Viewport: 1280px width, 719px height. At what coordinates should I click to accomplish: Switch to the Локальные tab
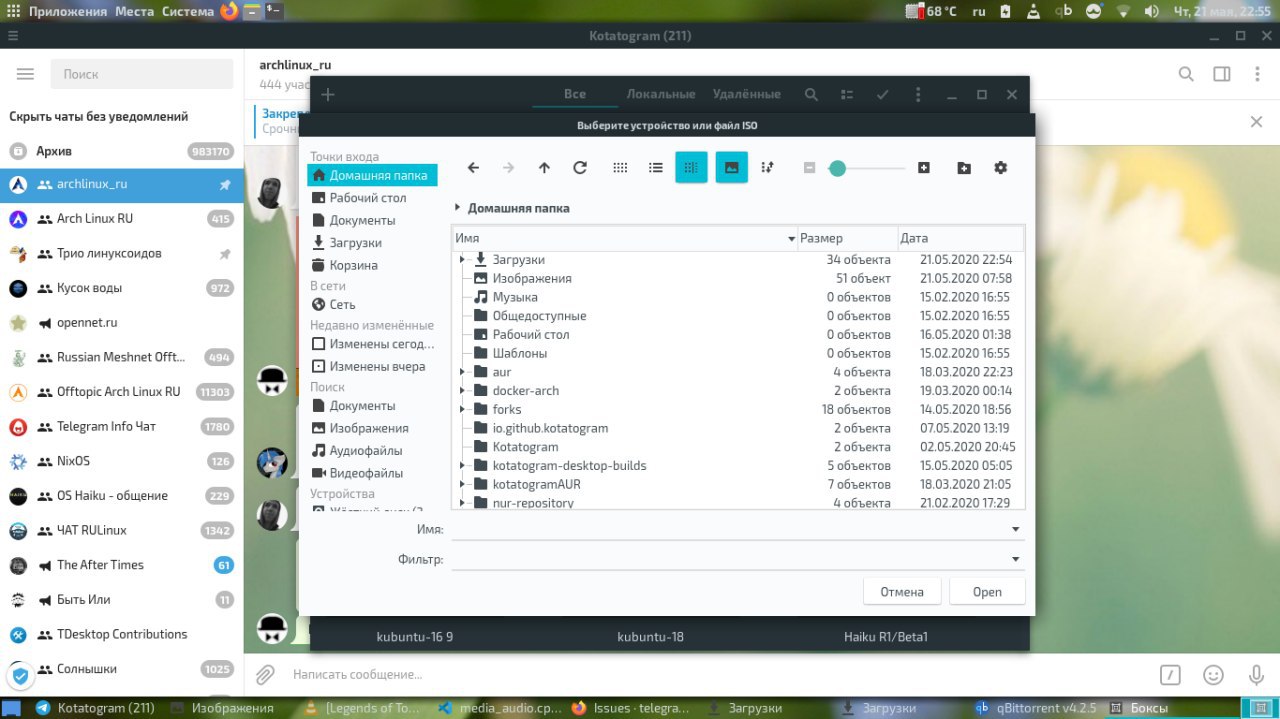(660, 94)
